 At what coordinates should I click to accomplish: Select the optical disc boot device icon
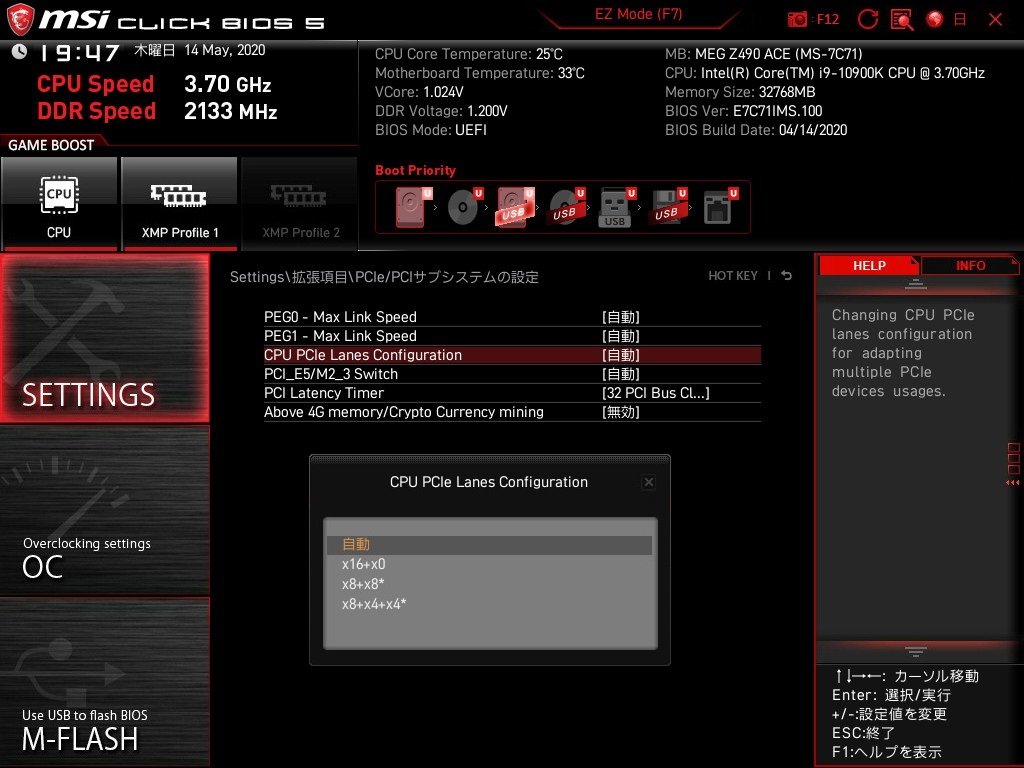[x=464, y=207]
